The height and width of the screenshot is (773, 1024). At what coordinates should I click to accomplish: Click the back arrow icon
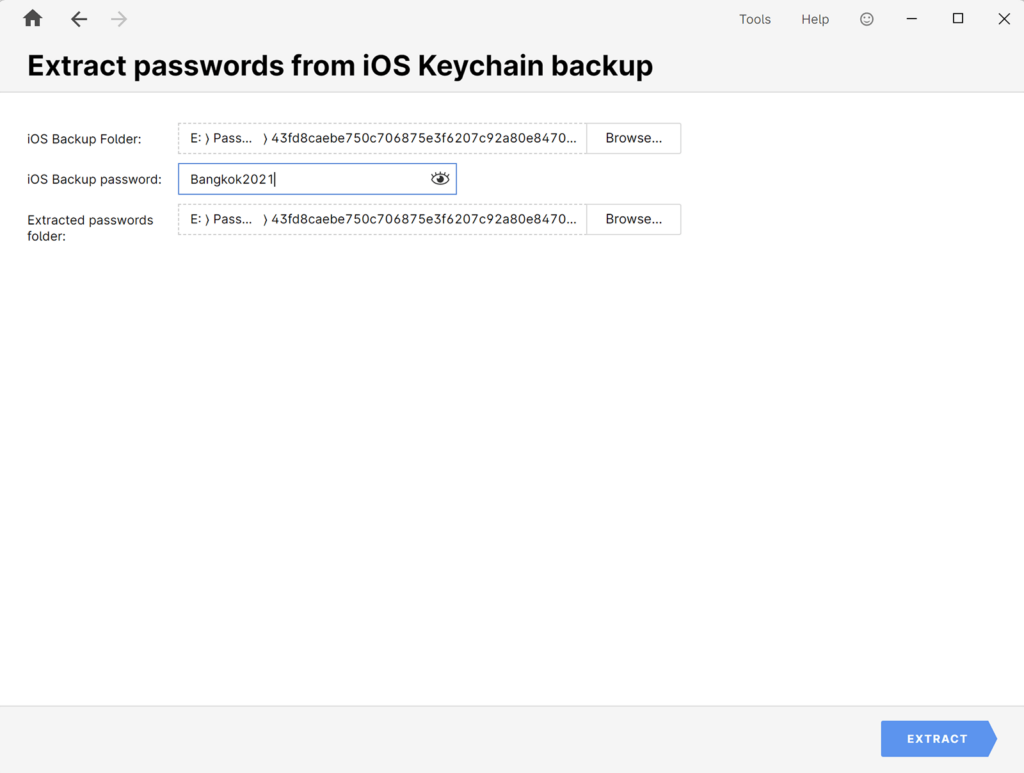79,19
